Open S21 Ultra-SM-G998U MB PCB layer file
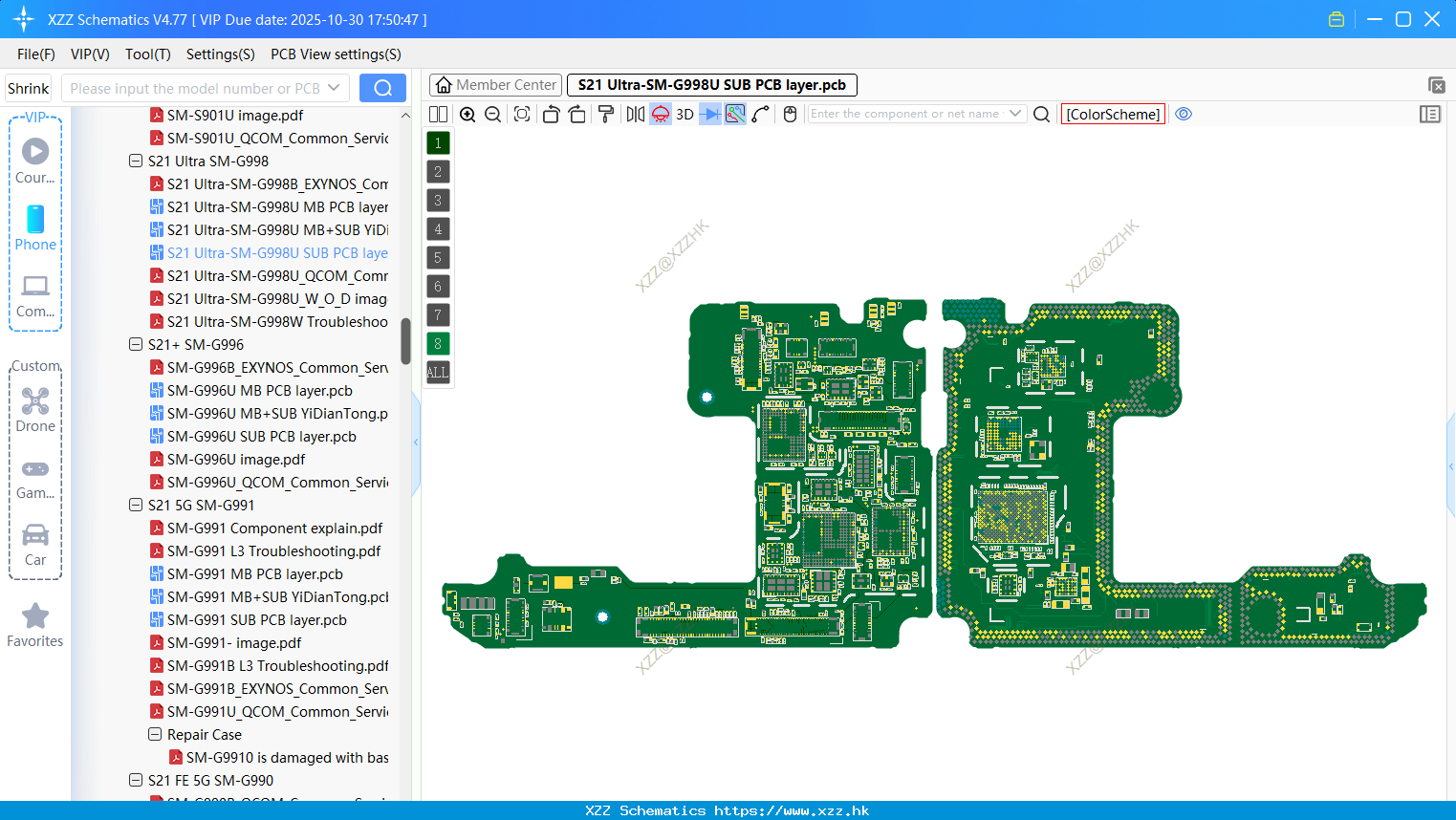The height and width of the screenshot is (820, 1456). (x=270, y=207)
